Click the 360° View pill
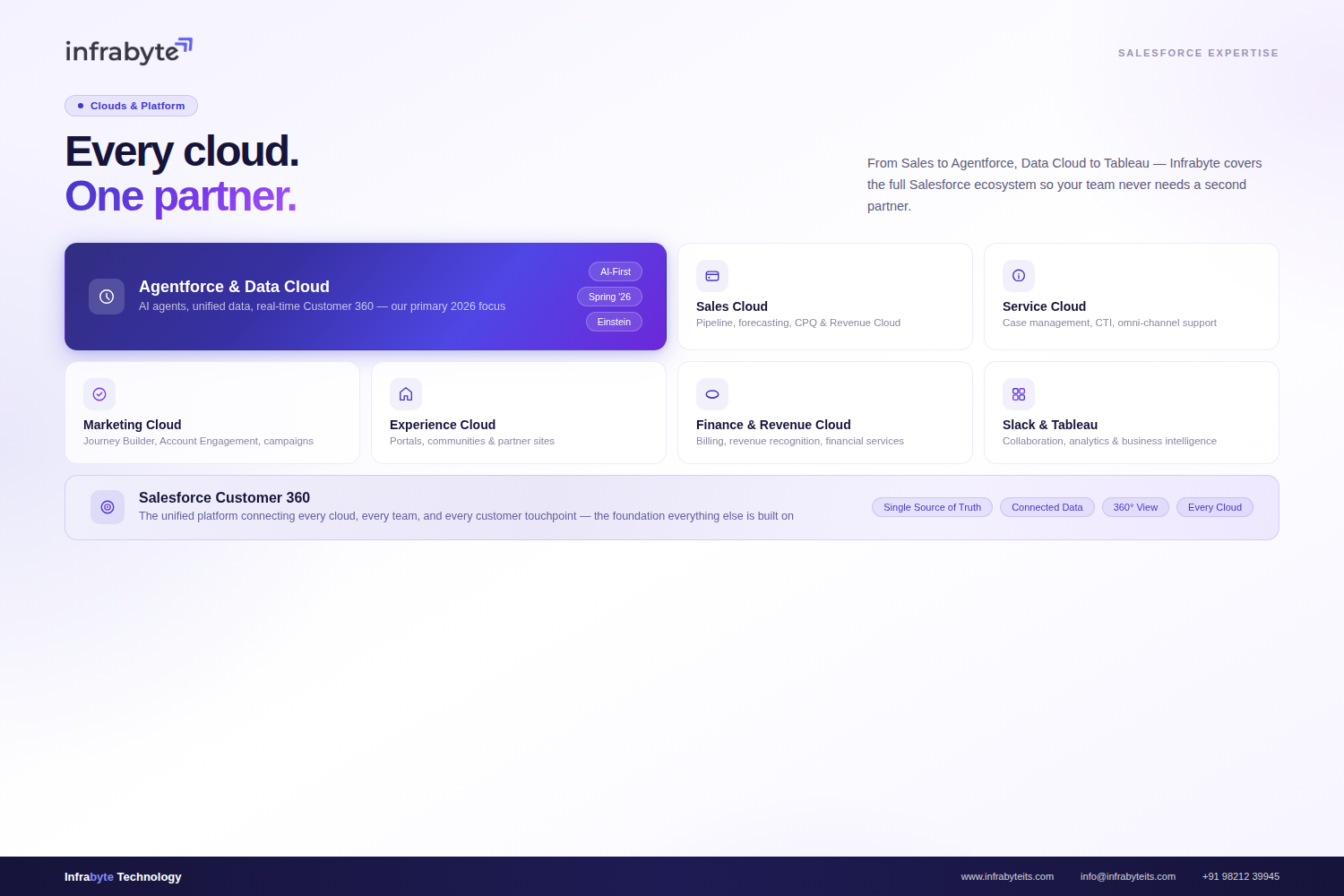Image resolution: width=1344 pixels, height=896 pixels. pos(1135,507)
